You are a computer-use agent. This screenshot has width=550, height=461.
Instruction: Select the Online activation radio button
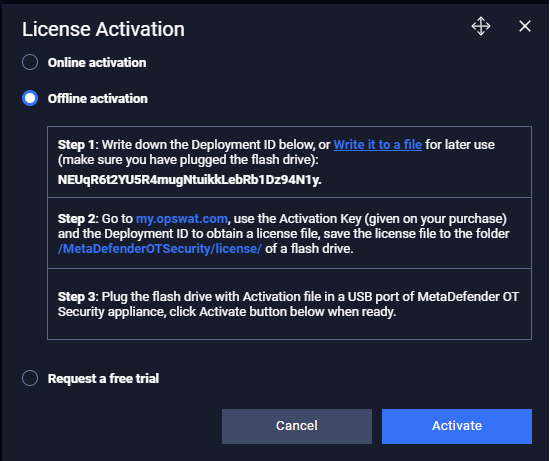pos(30,62)
